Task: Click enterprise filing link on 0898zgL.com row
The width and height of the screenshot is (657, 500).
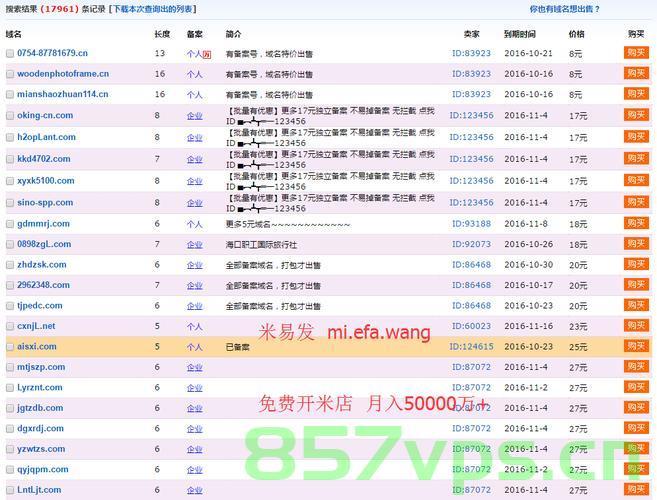Action: (195, 245)
